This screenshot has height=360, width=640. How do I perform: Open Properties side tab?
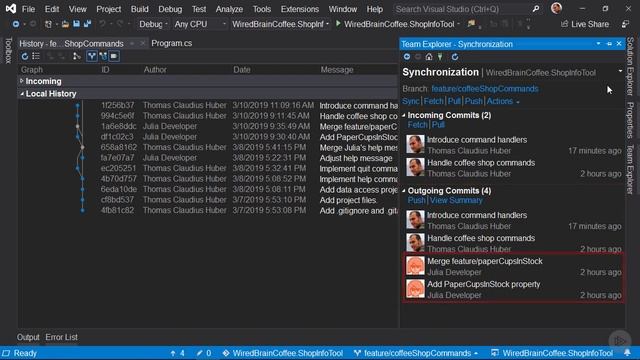coord(630,120)
